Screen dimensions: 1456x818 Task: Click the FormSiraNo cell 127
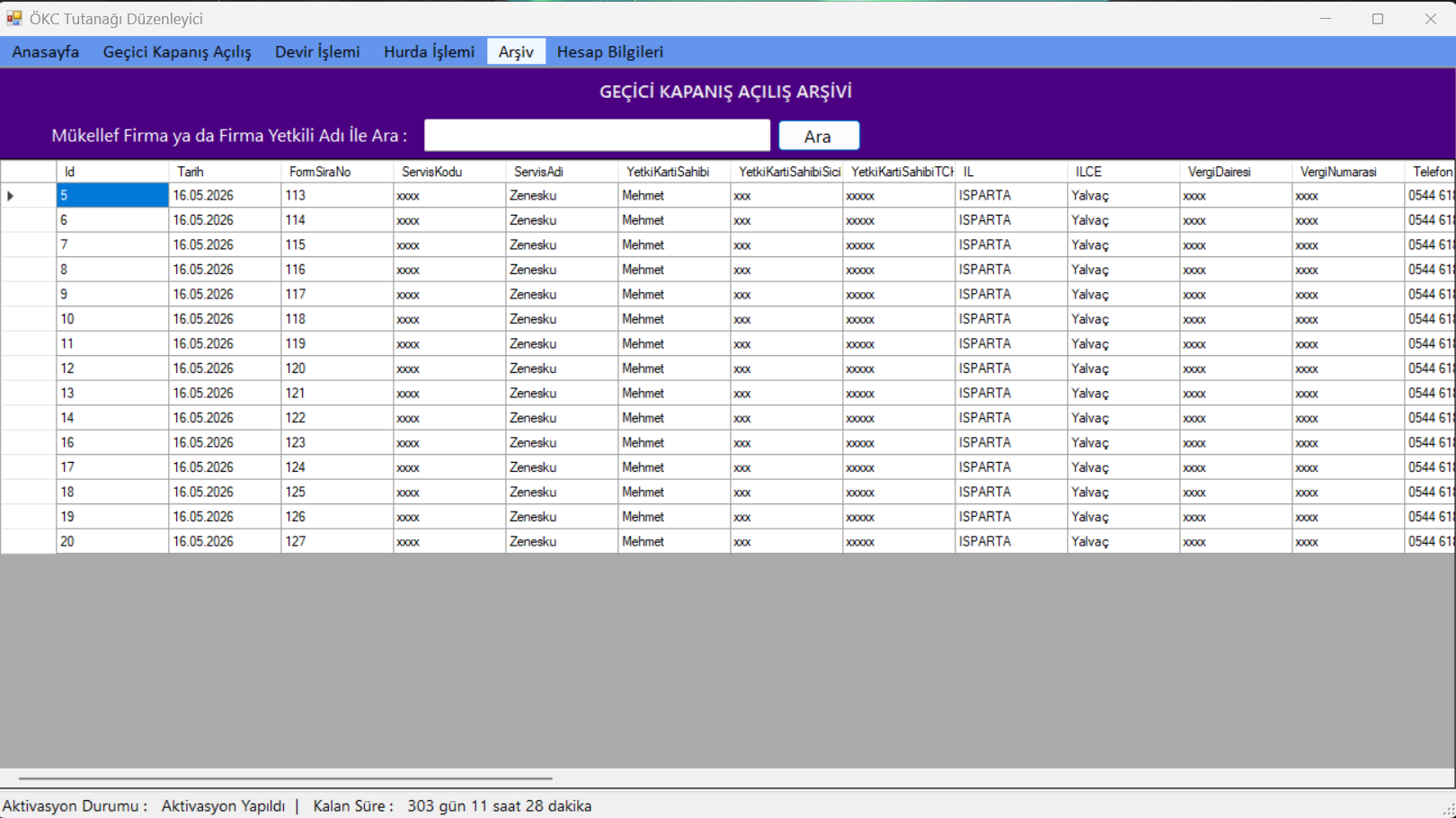pyautogui.click(x=336, y=541)
